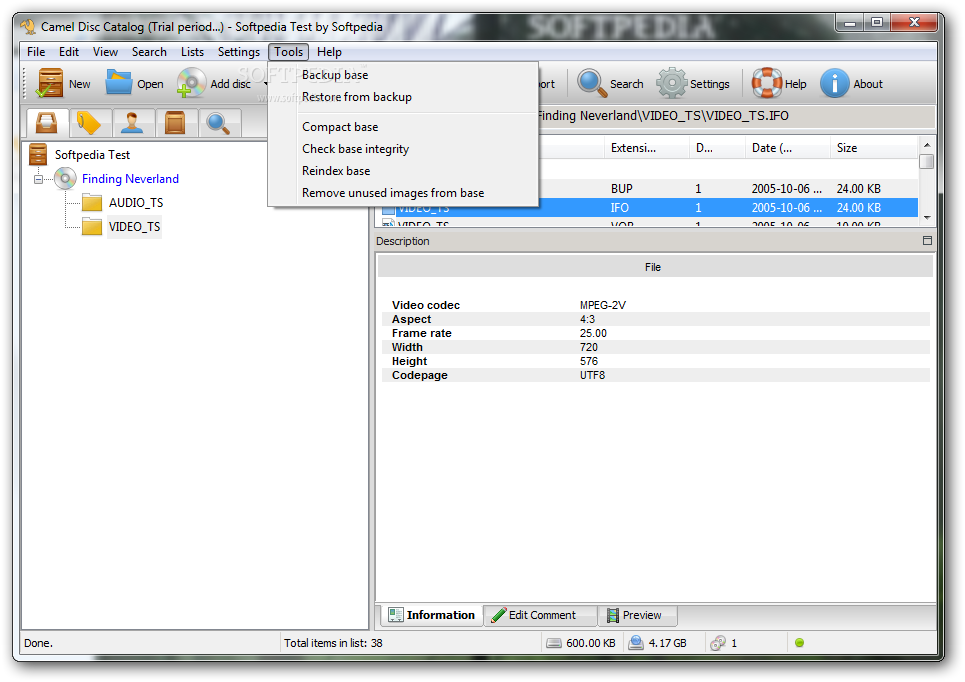Click the 600.00 KB drive icon in status bar
965x682 pixels.
(x=554, y=643)
